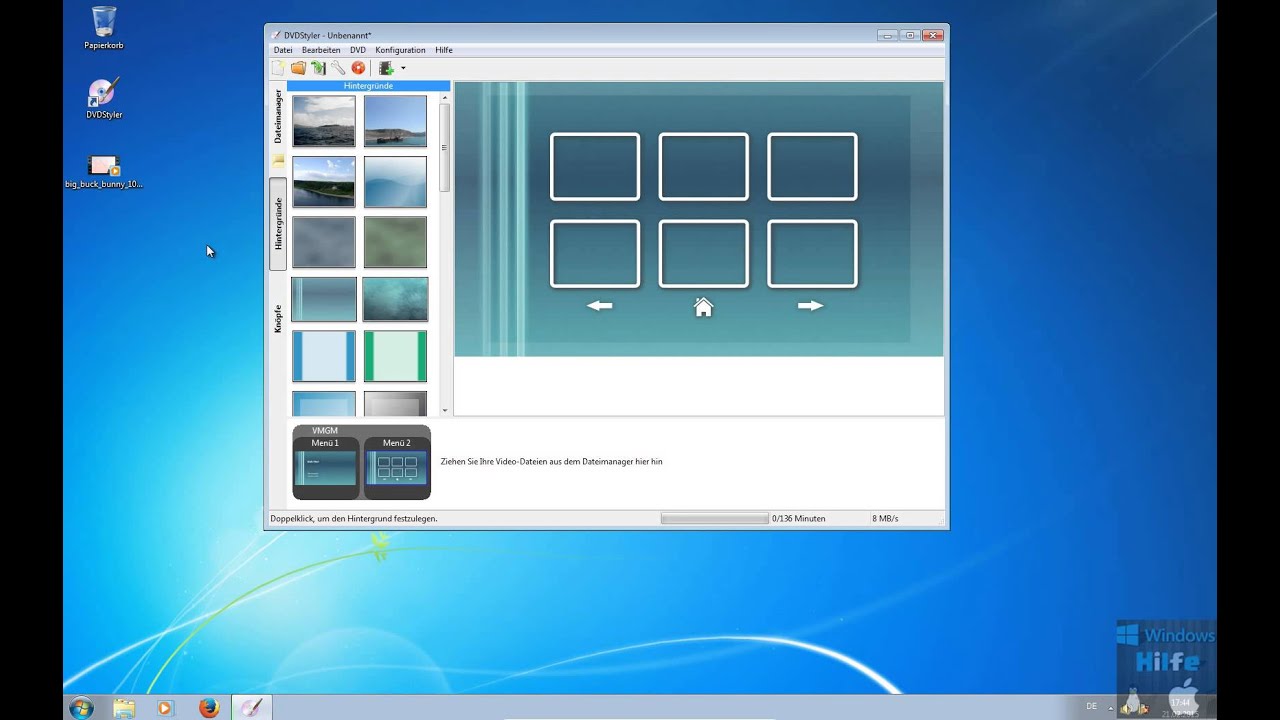The width and height of the screenshot is (1280, 720).
Task: Open DVD options via the wrench icon
Action: pyautogui.click(x=338, y=68)
